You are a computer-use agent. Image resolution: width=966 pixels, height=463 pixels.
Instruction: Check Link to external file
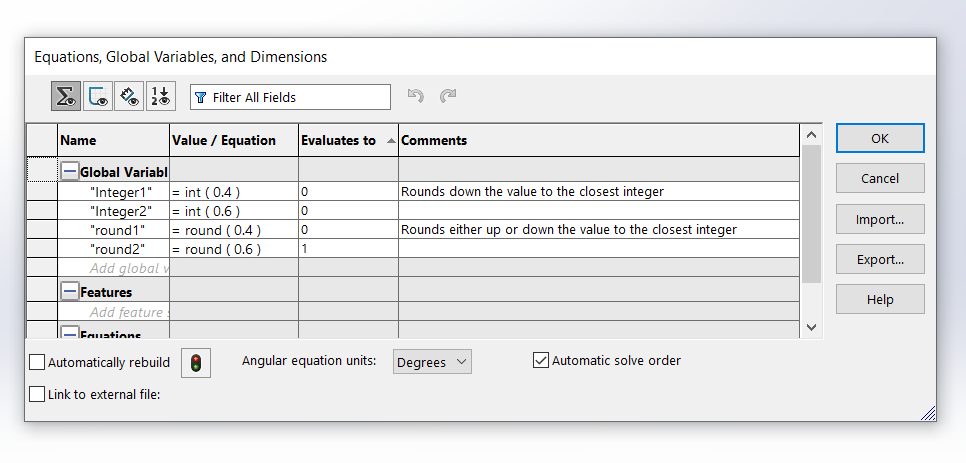tap(38, 394)
